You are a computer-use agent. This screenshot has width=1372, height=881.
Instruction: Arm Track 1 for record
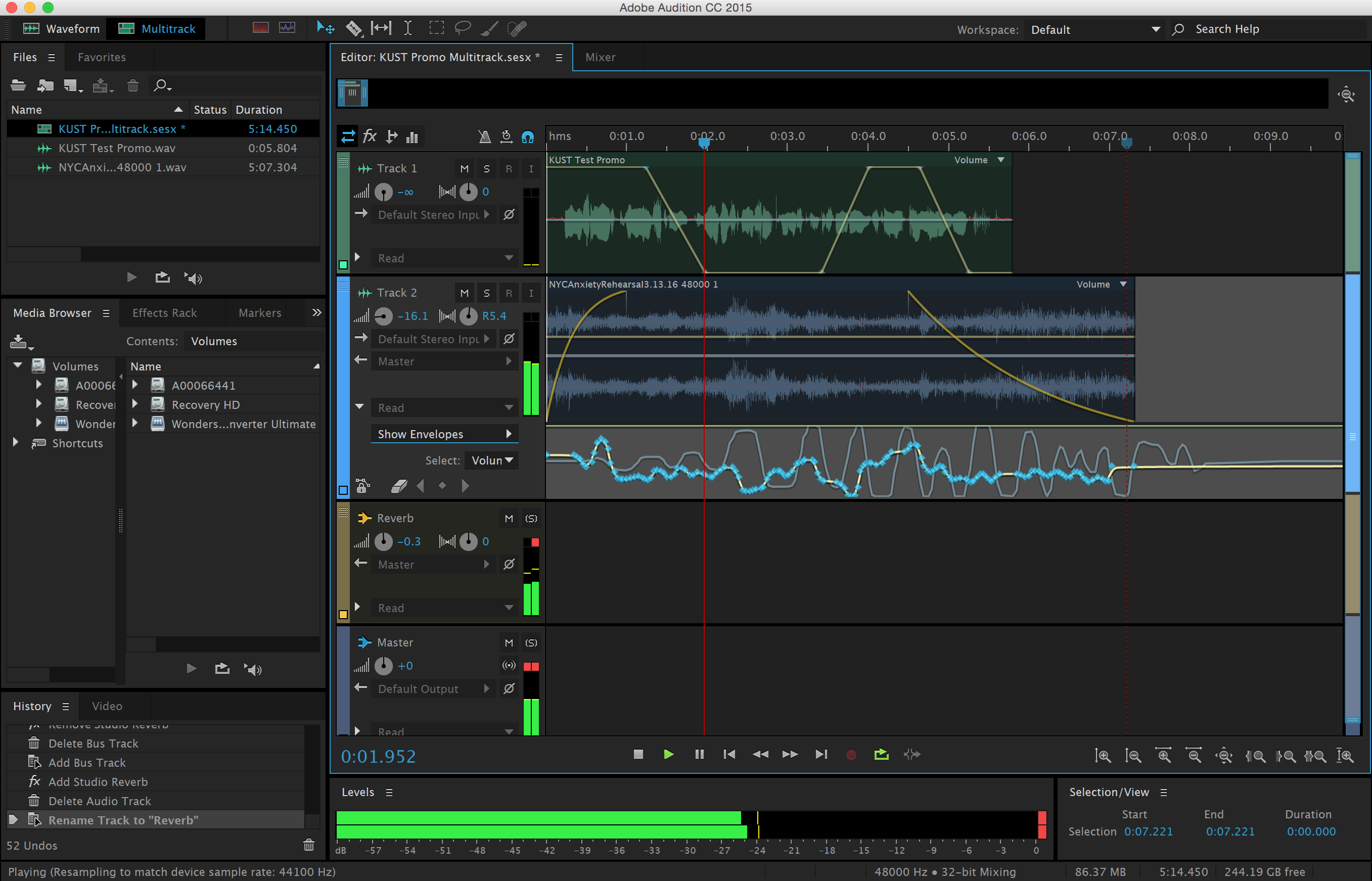(508, 169)
